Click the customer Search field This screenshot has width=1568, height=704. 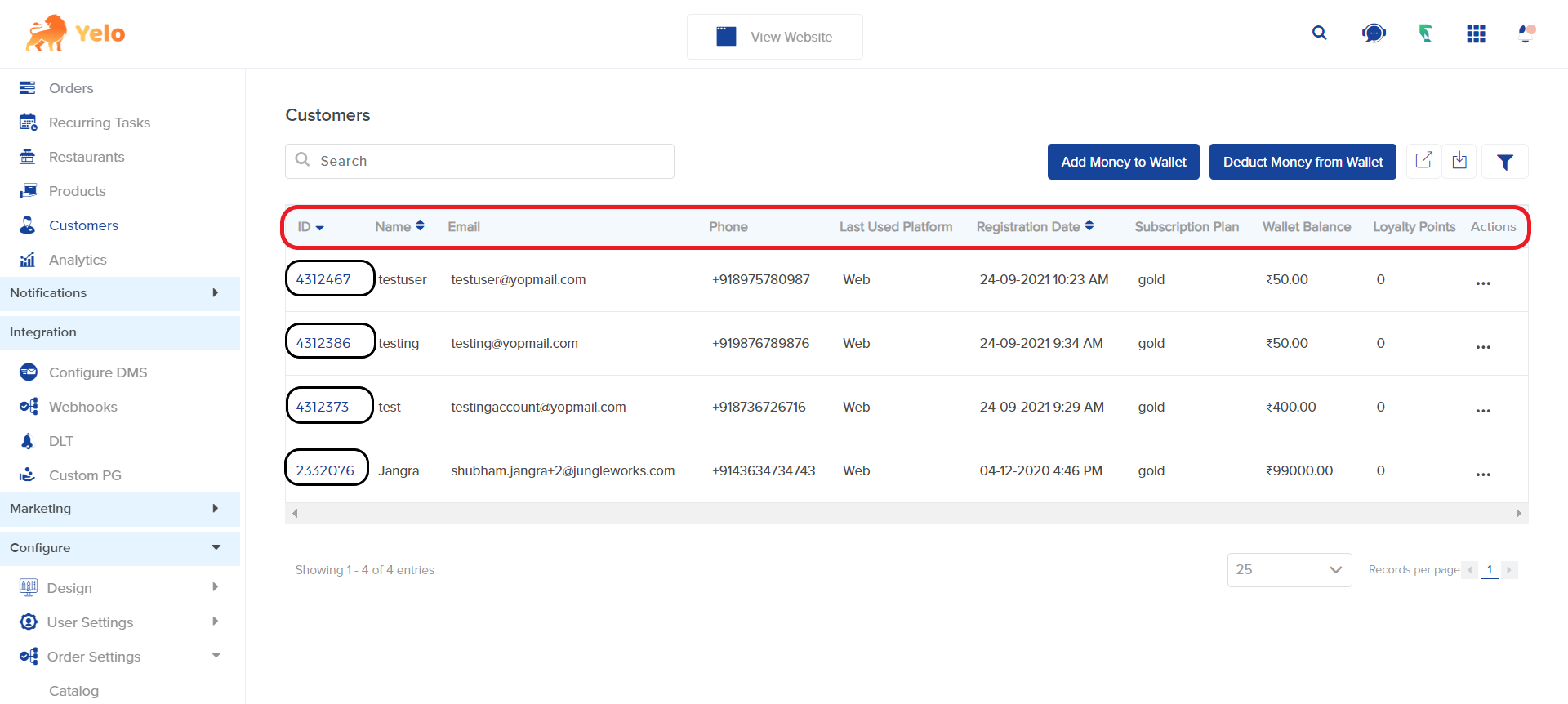[x=490, y=161]
